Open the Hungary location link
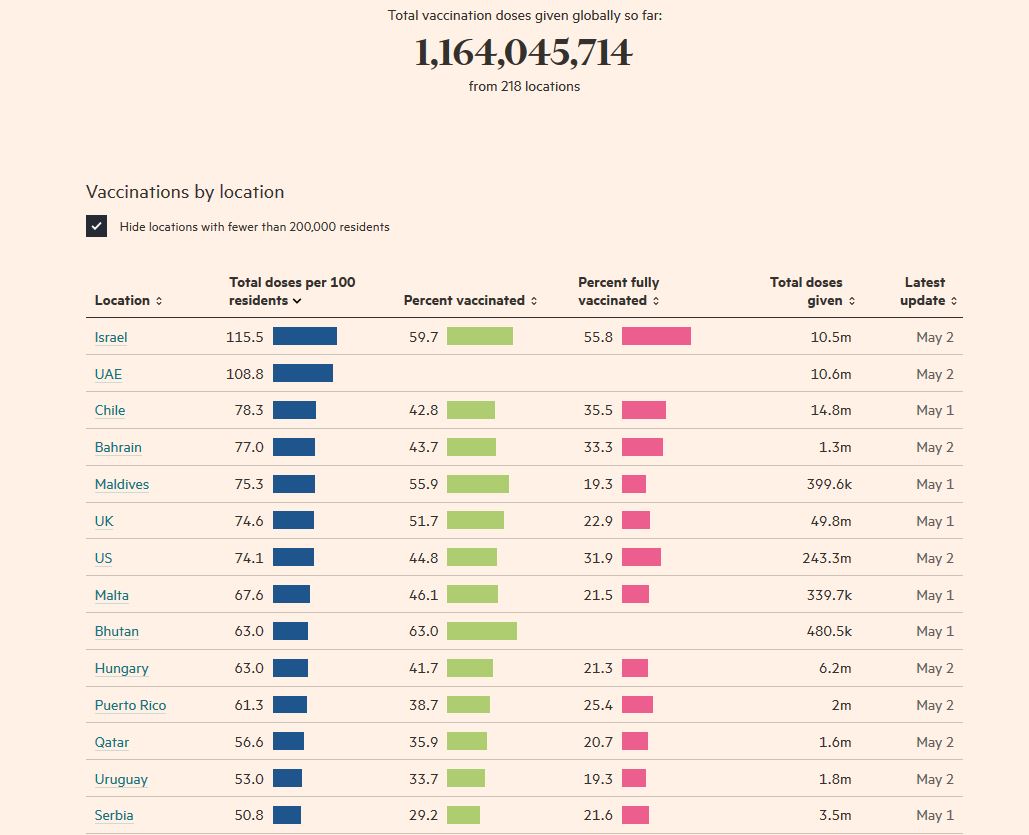Screen dimensions: 1029x835 click(x=121, y=668)
